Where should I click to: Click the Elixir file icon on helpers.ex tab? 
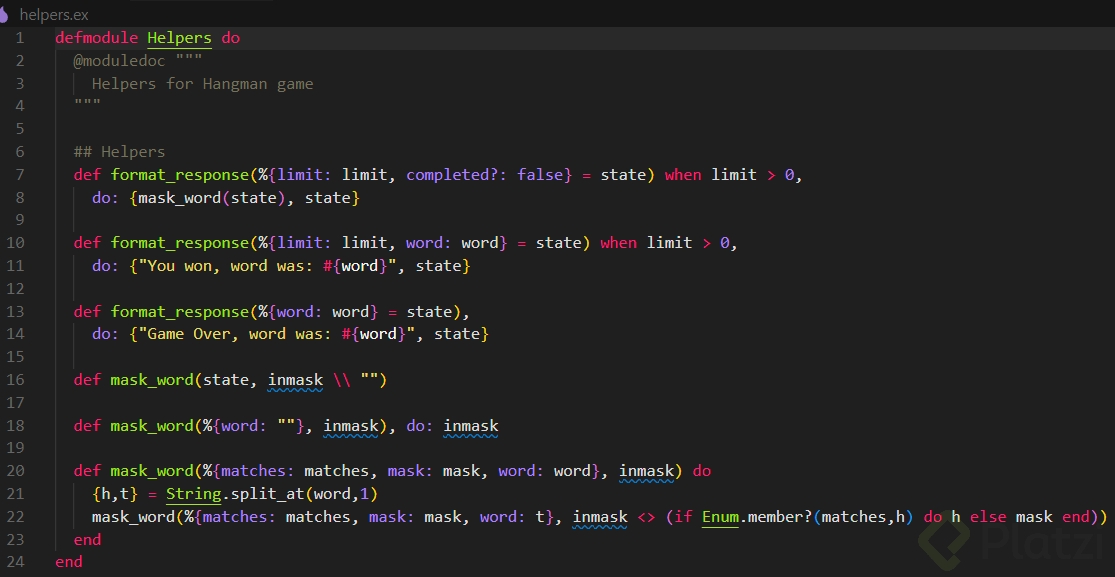tap(4, 14)
